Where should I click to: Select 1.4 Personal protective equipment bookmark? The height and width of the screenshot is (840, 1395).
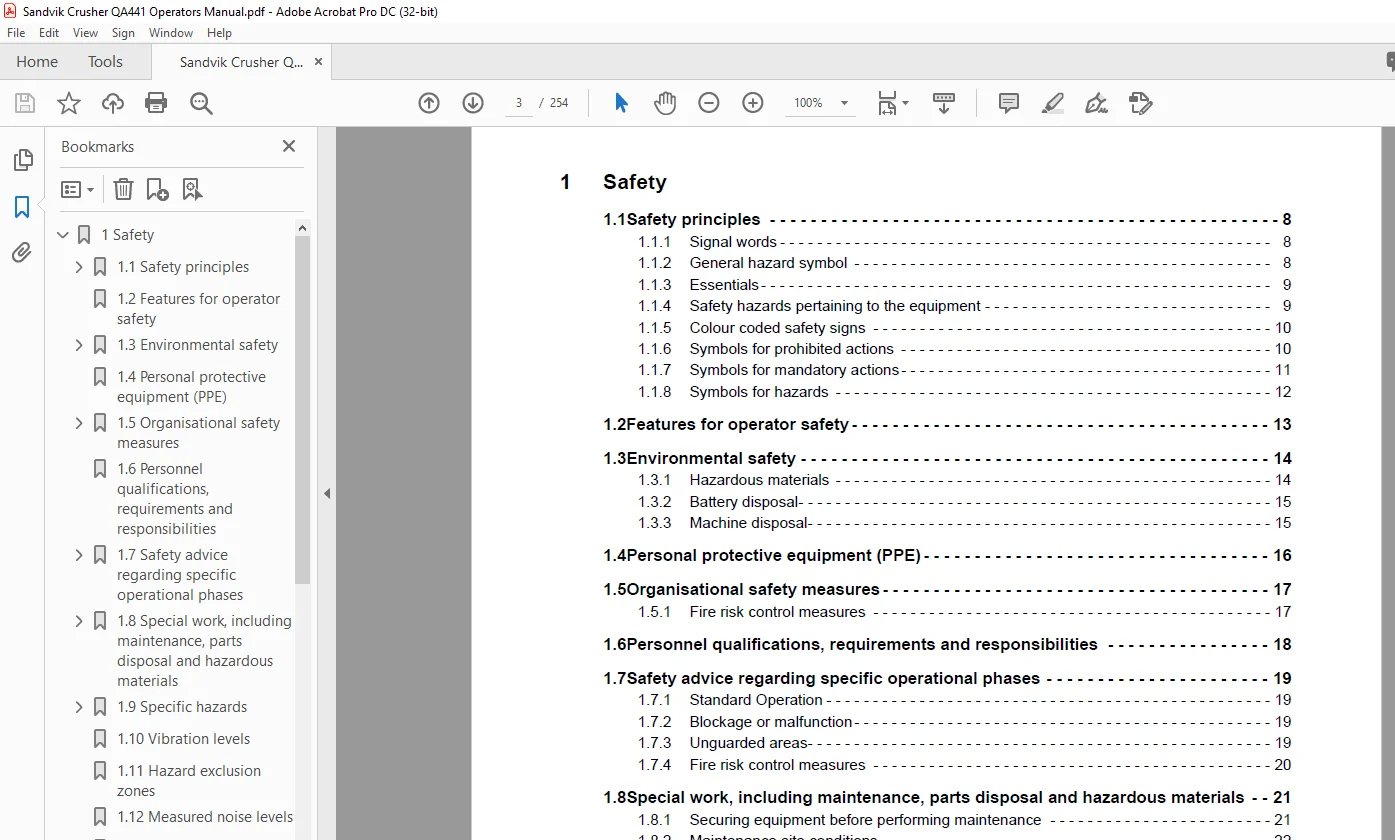pyautogui.click(x=191, y=387)
